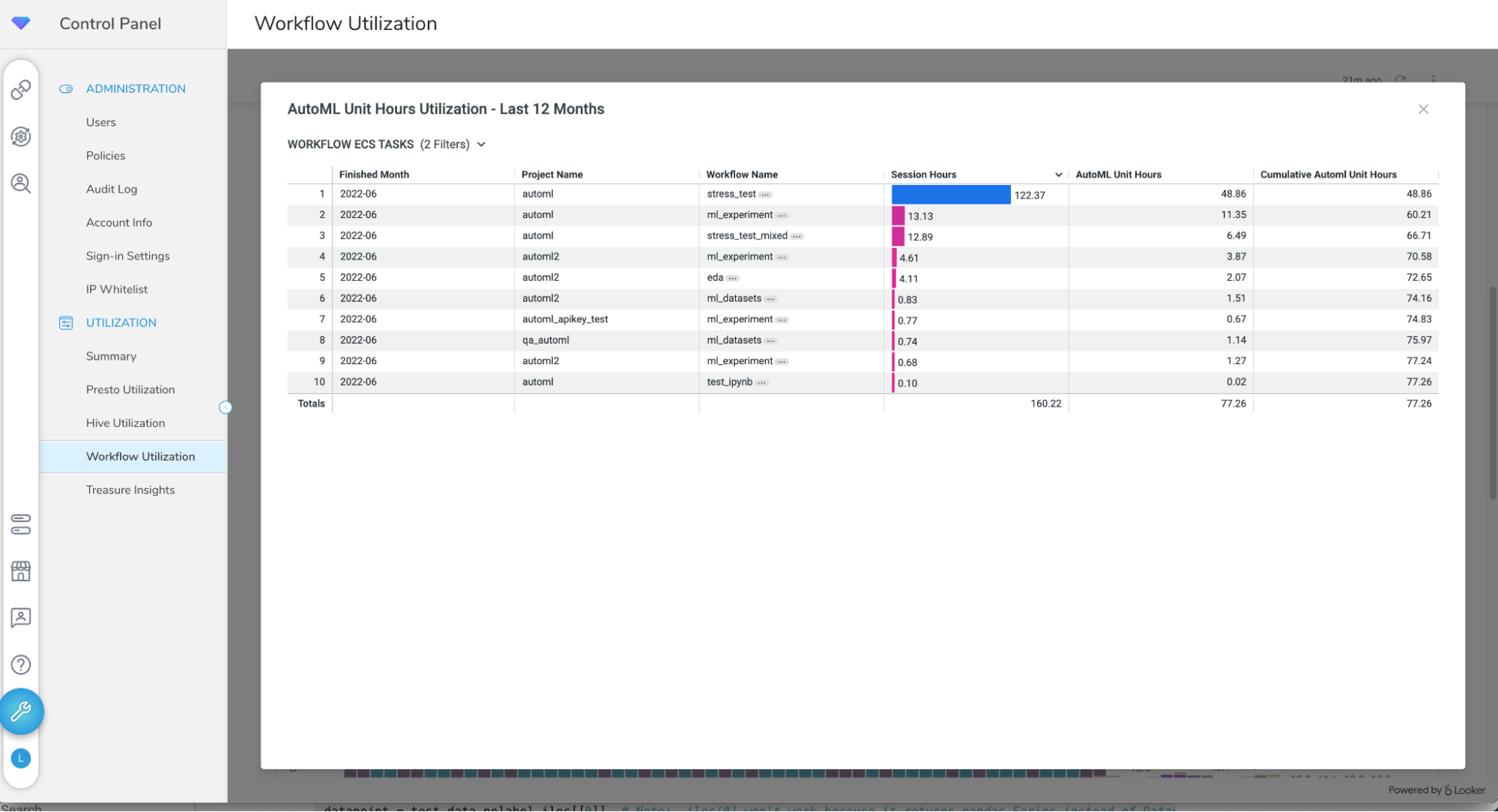Viewport: 1498px width, 812px height.
Task: Open the user avatar L icon
Action: coord(21,758)
